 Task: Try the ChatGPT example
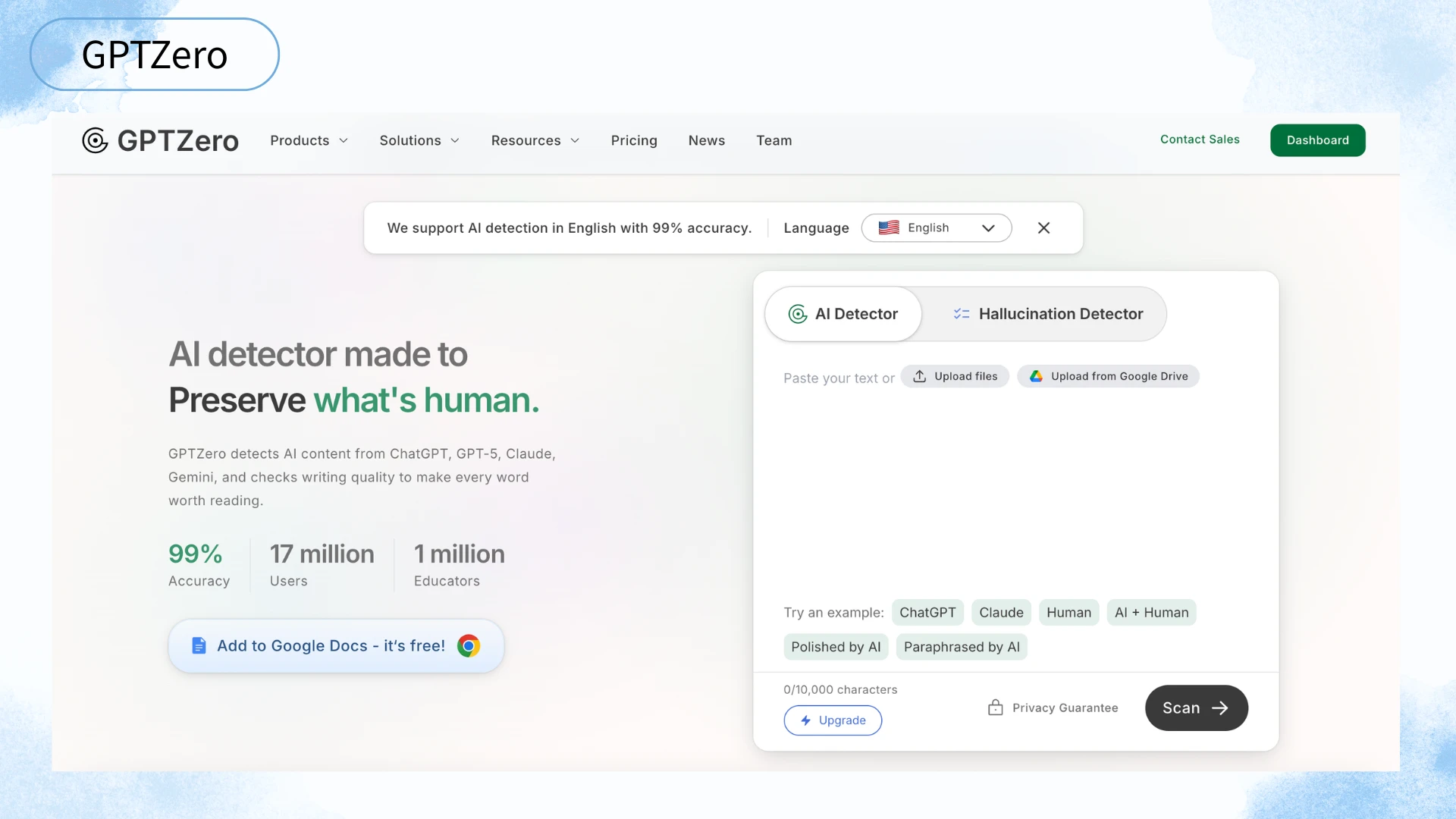(x=927, y=613)
